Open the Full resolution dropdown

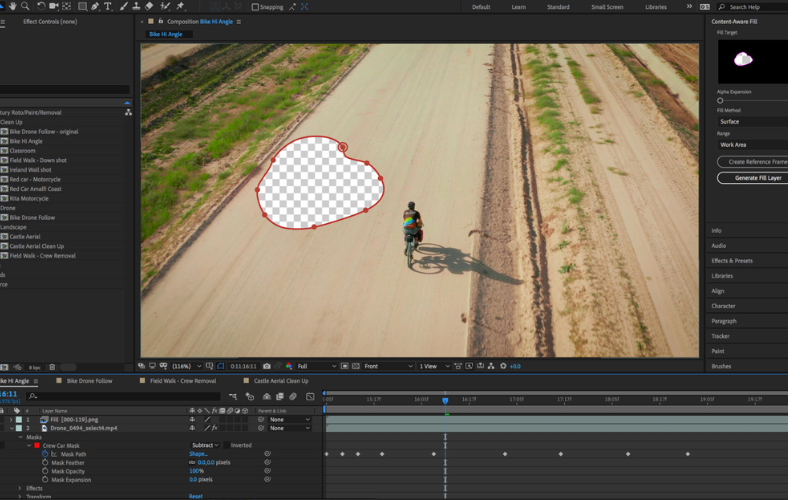coord(320,366)
